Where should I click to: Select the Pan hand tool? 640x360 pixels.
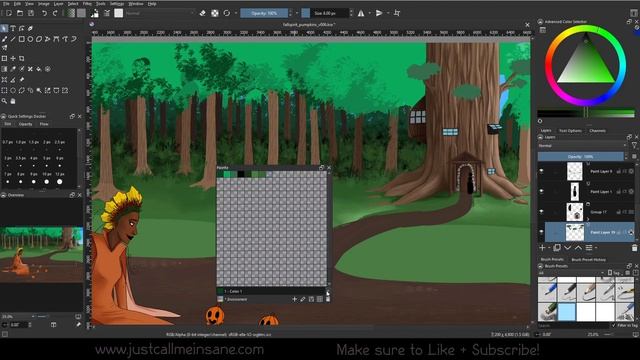click(13, 101)
